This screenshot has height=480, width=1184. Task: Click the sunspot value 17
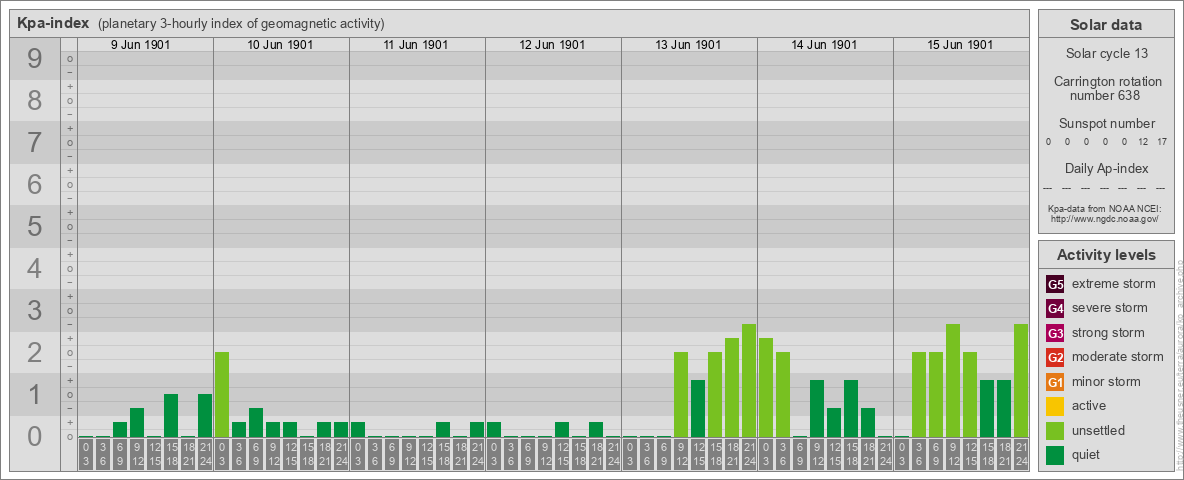[1161, 142]
